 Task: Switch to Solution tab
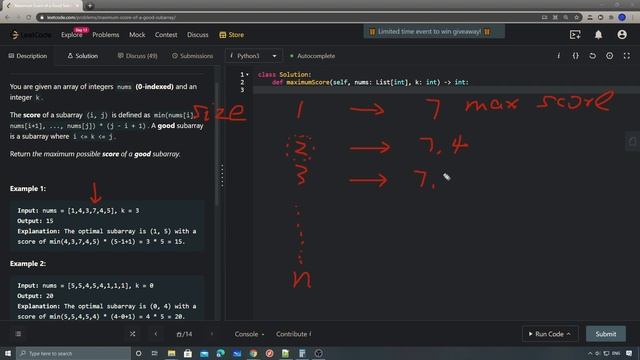click(x=82, y=56)
